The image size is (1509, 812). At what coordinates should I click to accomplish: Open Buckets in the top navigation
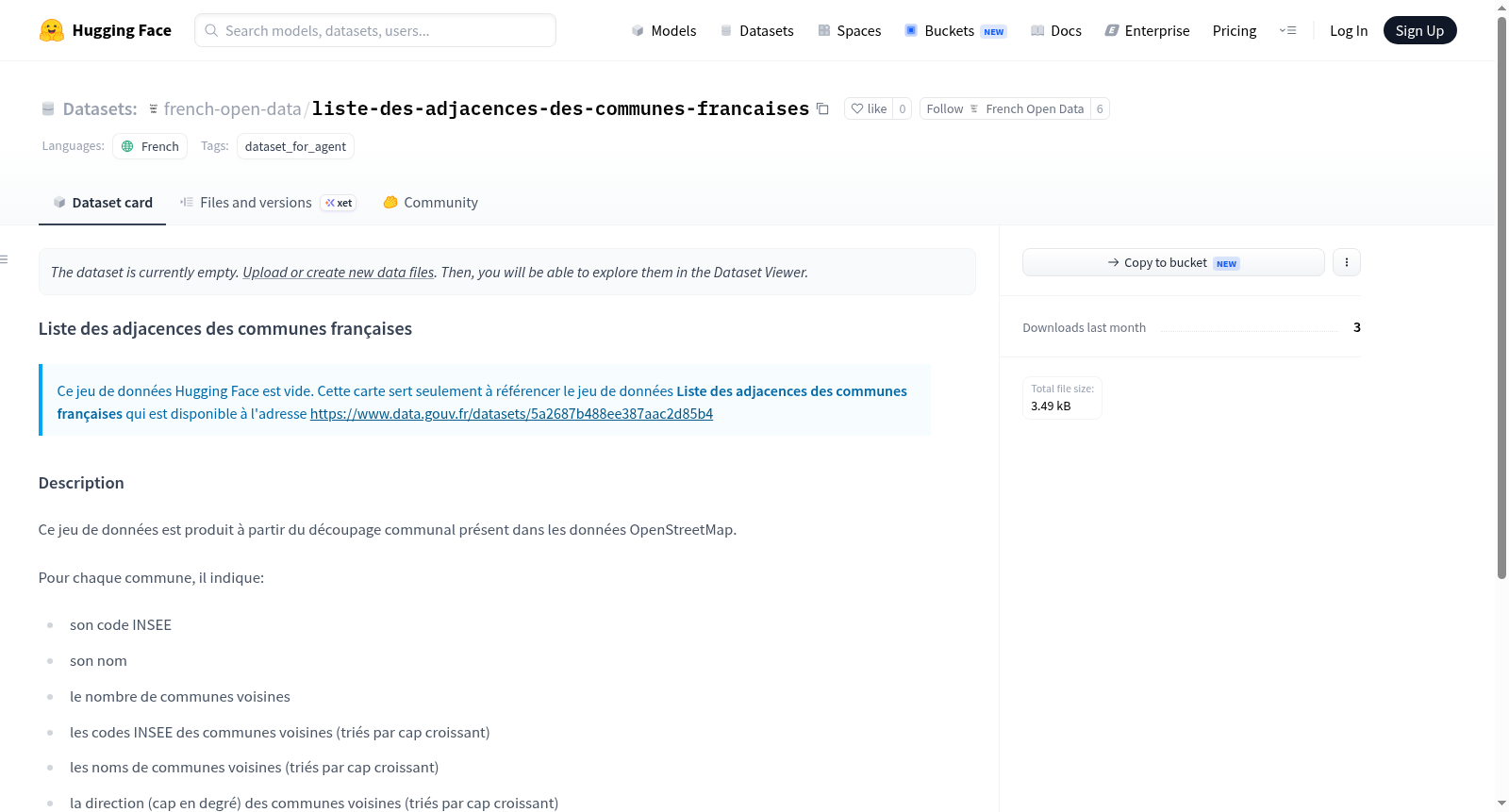954,30
